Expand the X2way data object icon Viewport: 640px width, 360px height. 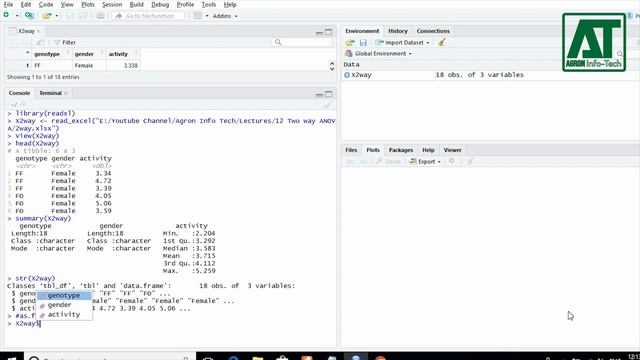tap(347, 75)
